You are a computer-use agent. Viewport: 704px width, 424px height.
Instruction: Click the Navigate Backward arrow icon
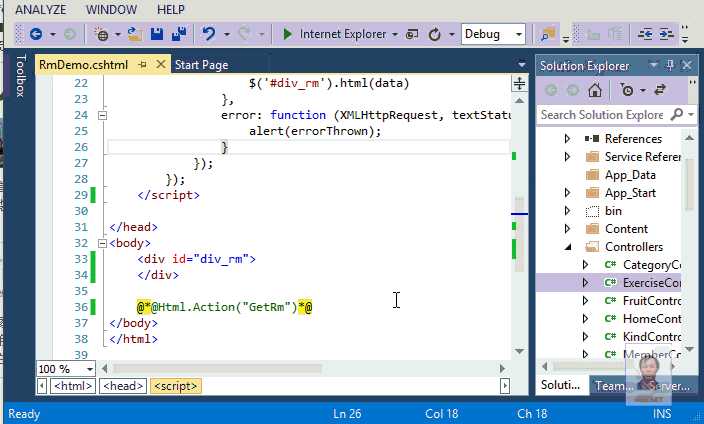click(35, 34)
